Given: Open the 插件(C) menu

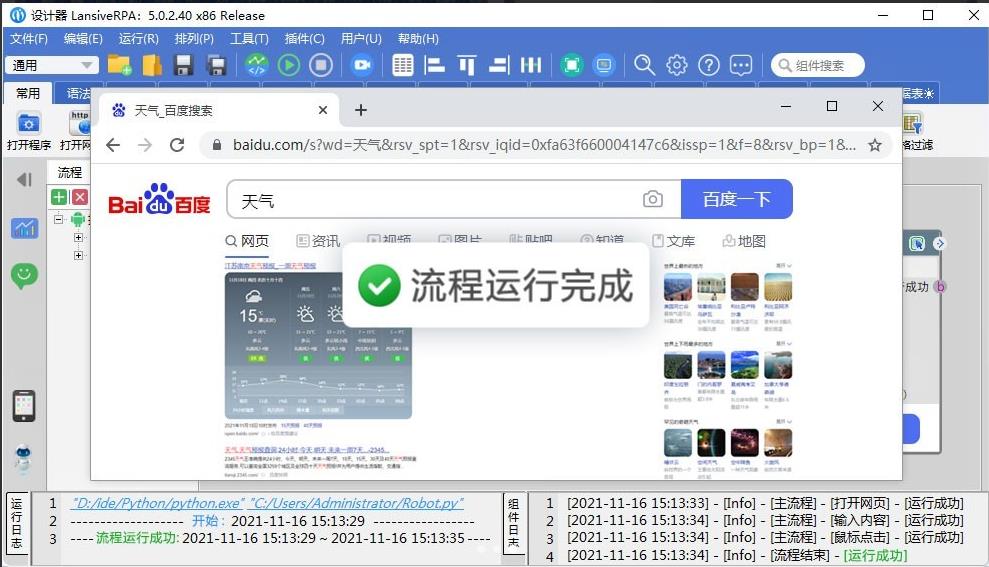Looking at the screenshot, I should pos(305,38).
